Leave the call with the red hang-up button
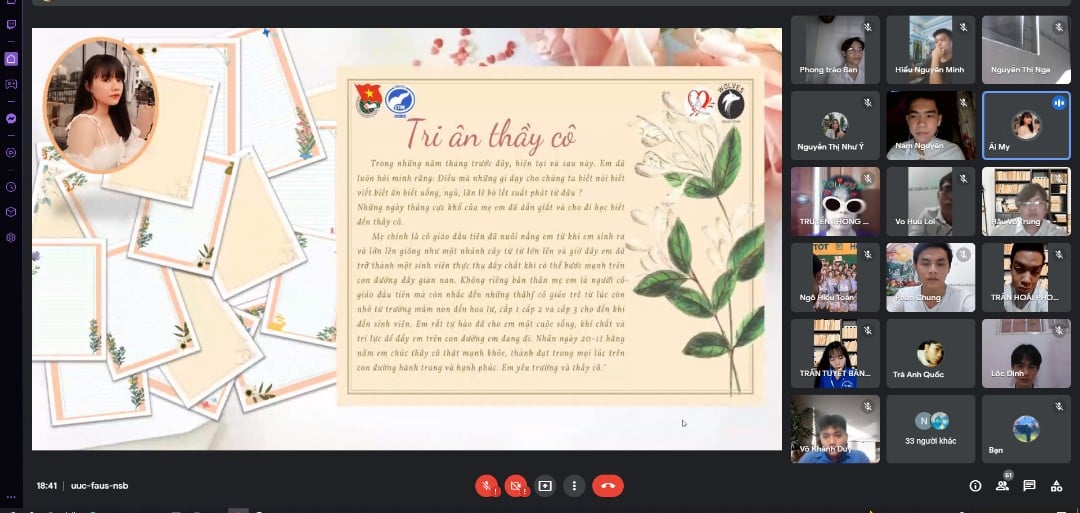Viewport: 1080px width, 513px height. (x=607, y=486)
